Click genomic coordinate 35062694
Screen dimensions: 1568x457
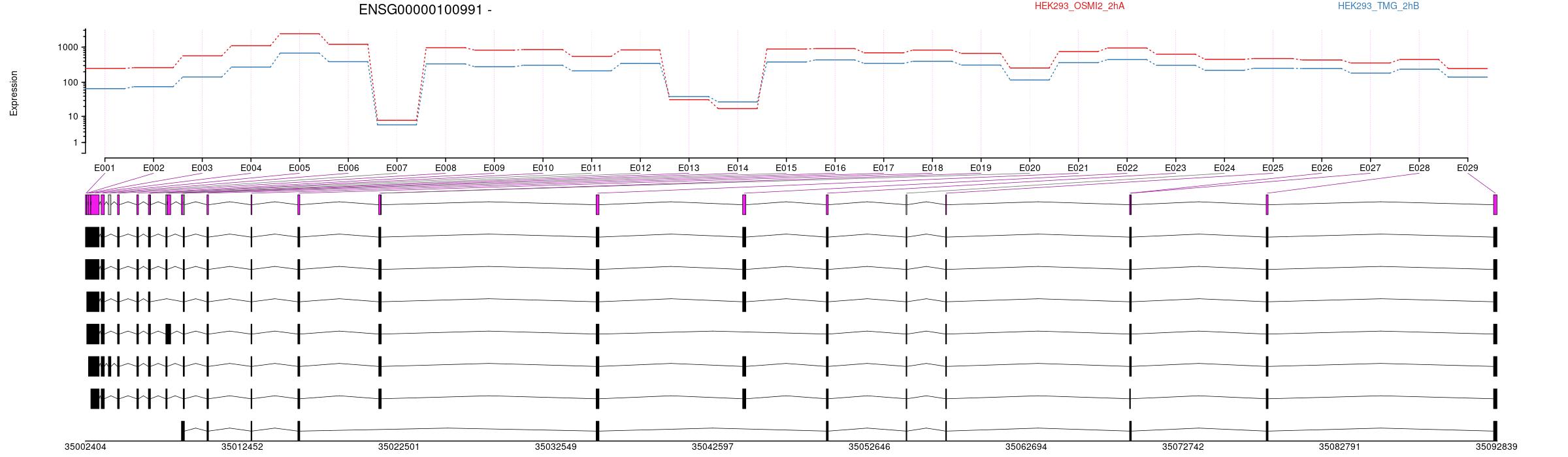pyautogui.click(x=1026, y=447)
